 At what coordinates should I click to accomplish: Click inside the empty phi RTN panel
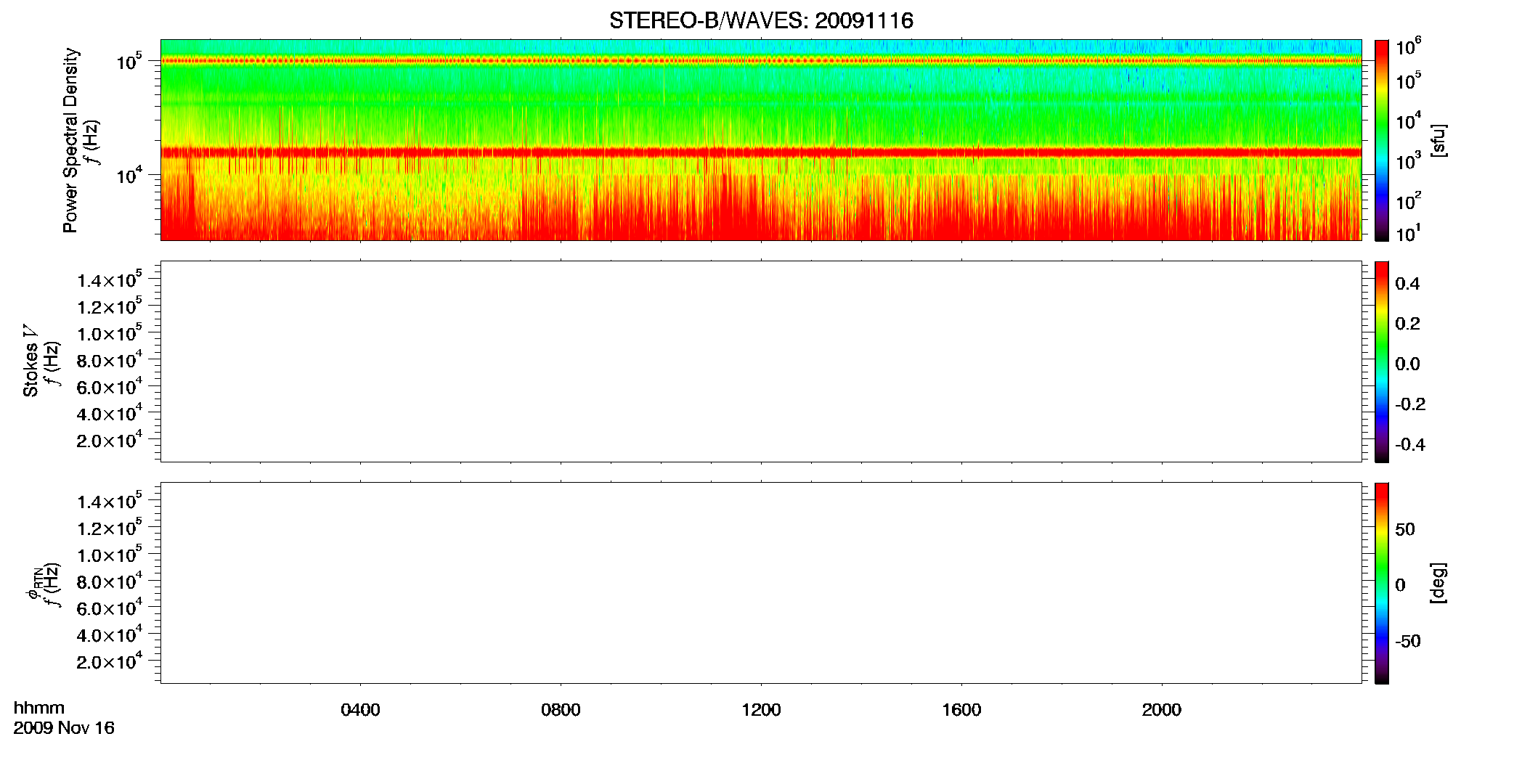[x=761, y=583]
